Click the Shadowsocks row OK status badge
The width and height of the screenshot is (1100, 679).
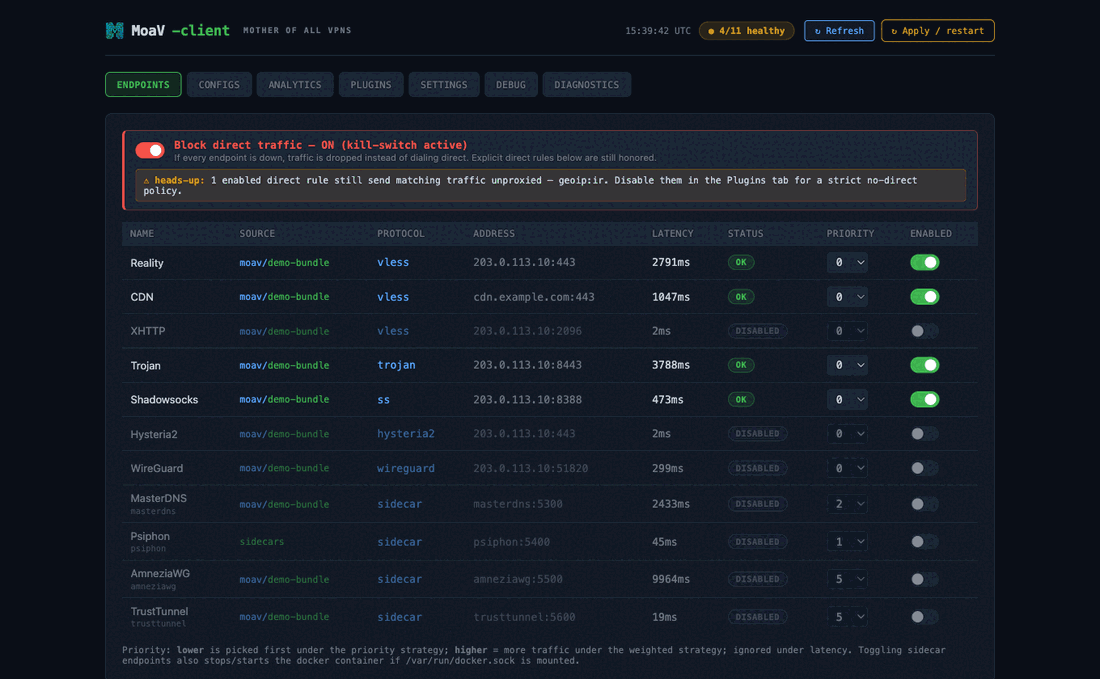click(741, 399)
